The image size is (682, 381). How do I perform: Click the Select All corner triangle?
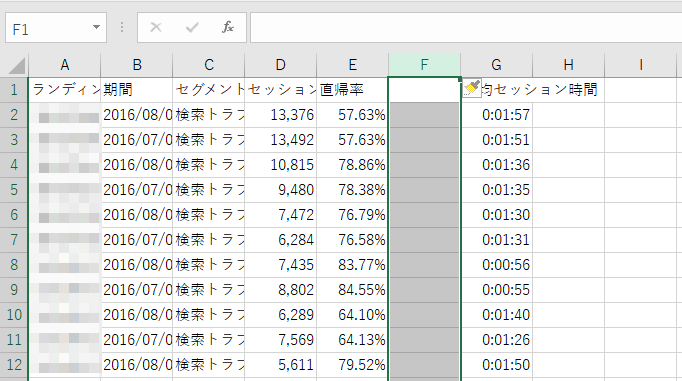pyautogui.click(x=17, y=66)
